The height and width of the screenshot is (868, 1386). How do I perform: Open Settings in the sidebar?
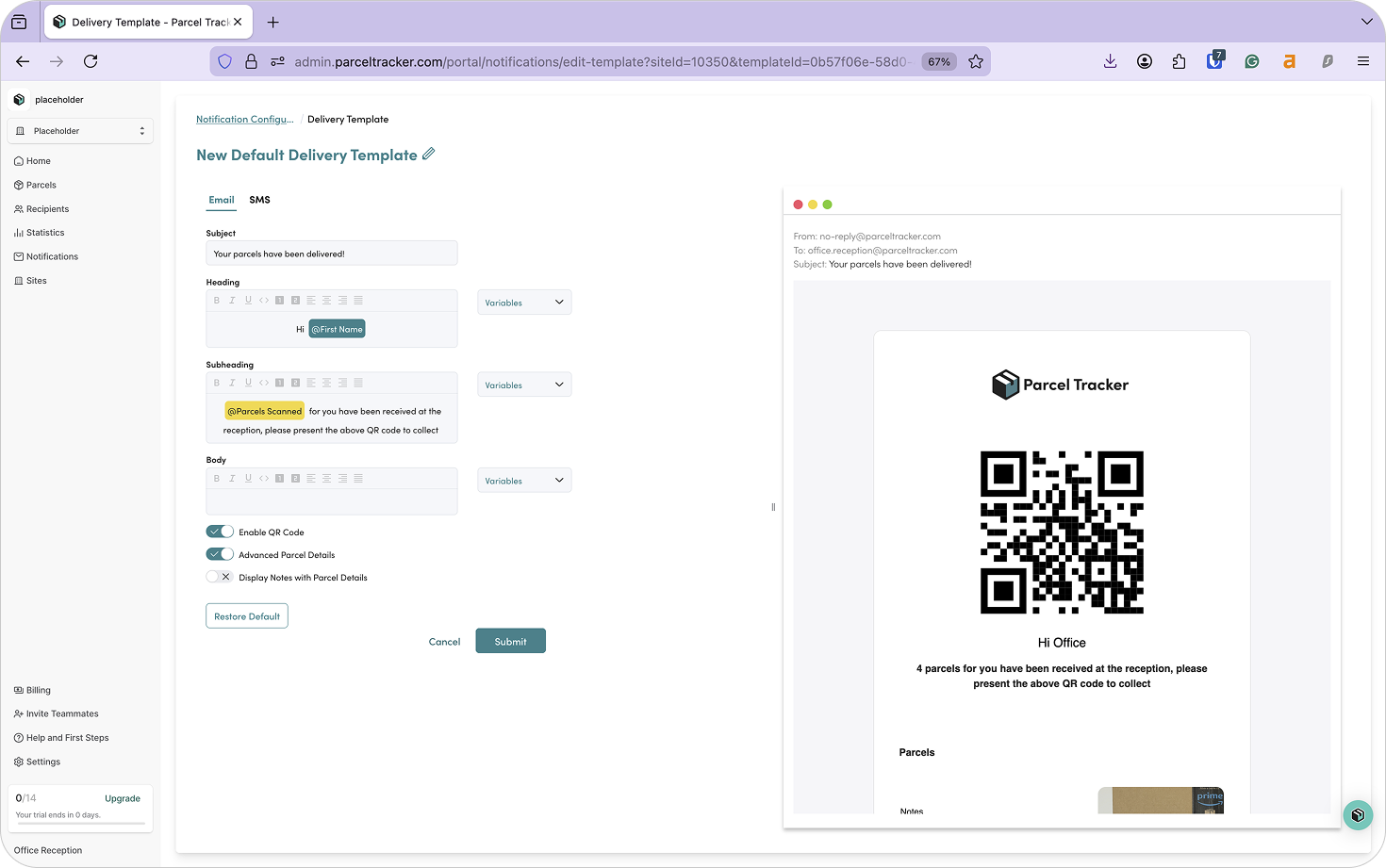pyautogui.click(x=37, y=762)
